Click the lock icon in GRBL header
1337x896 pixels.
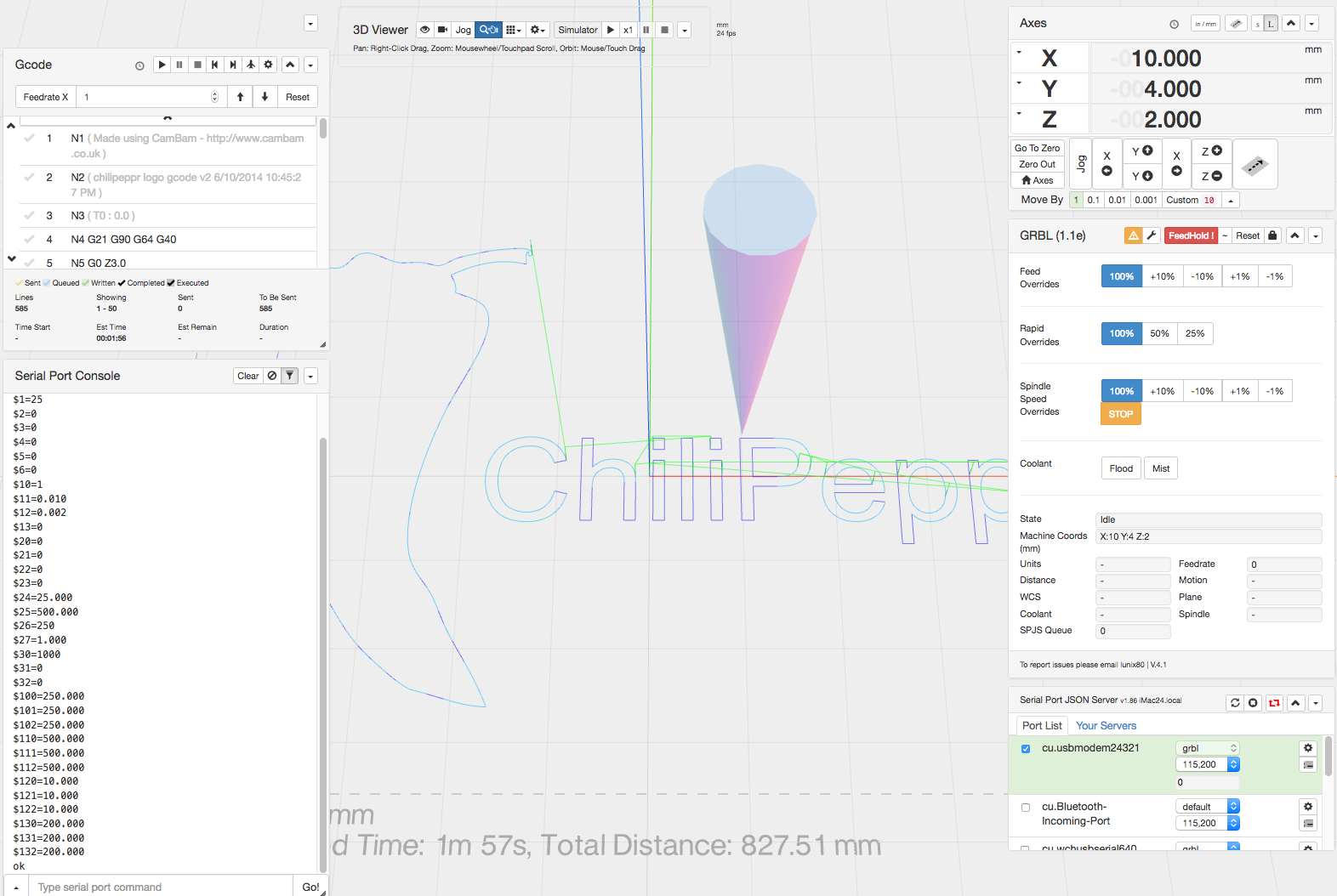pyautogui.click(x=1272, y=235)
